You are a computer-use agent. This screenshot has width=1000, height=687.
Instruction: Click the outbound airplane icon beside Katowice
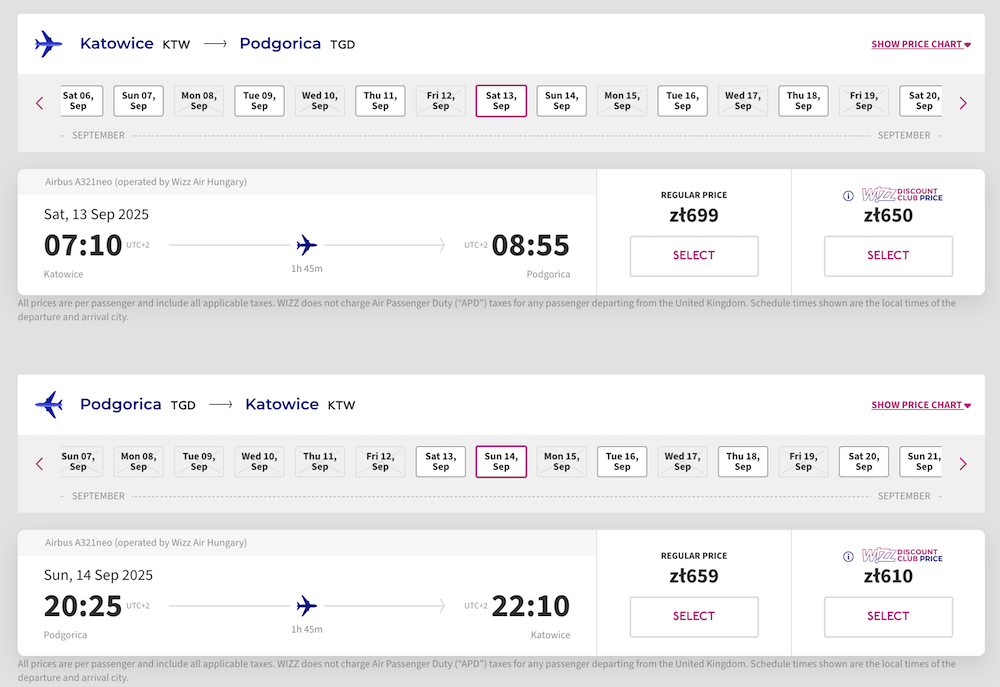point(48,44)
